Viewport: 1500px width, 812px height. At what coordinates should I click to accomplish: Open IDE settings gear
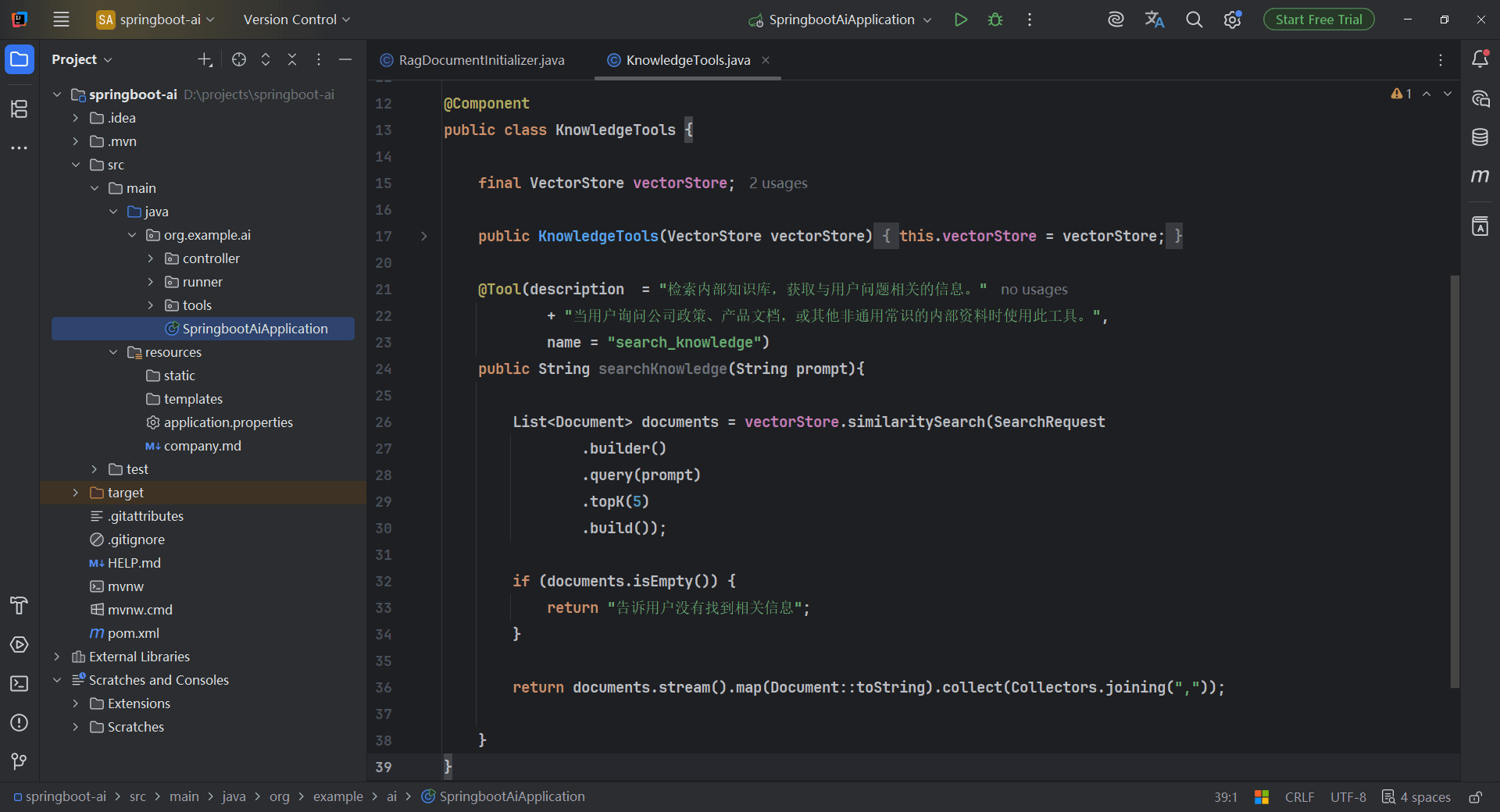pyautogui.click(x=1233, y=20)
